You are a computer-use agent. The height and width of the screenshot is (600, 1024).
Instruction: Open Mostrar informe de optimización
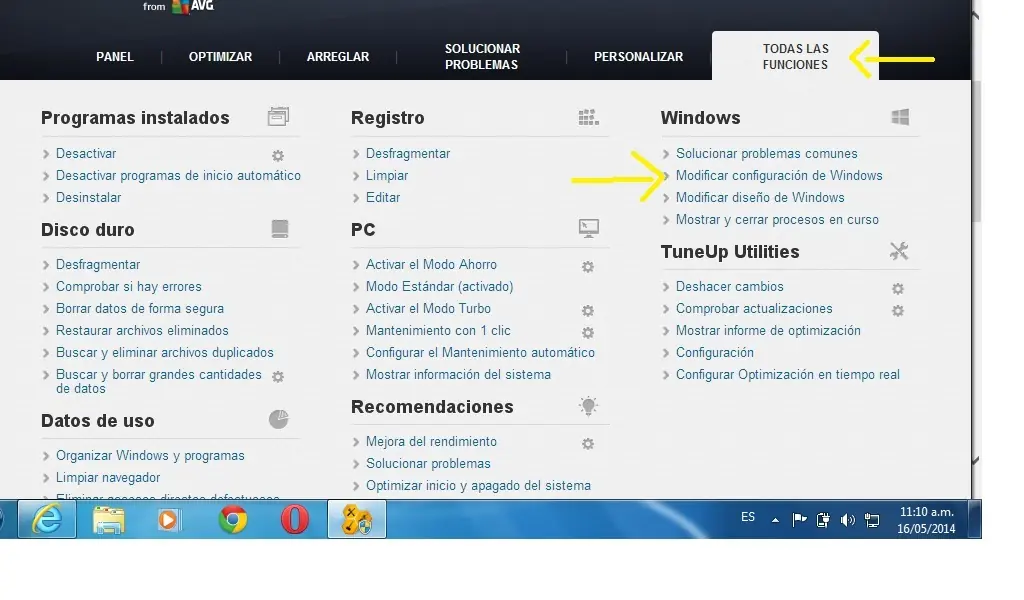(x=768, y=330)
